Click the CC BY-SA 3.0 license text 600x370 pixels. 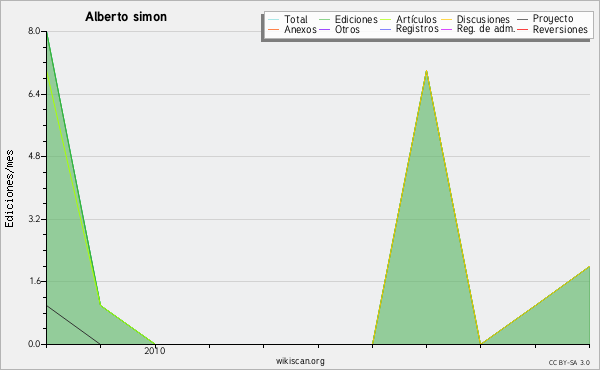click(x=569, y=362)
